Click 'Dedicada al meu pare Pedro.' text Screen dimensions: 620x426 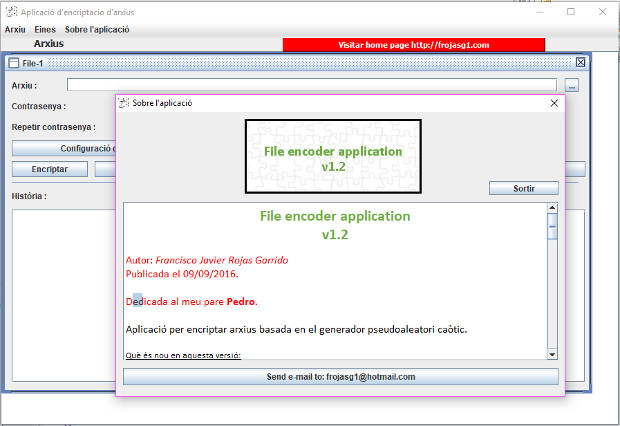pos(191,302)
